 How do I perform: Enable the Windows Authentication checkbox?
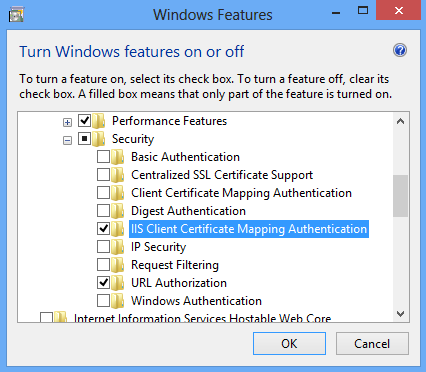coord(103,300)
